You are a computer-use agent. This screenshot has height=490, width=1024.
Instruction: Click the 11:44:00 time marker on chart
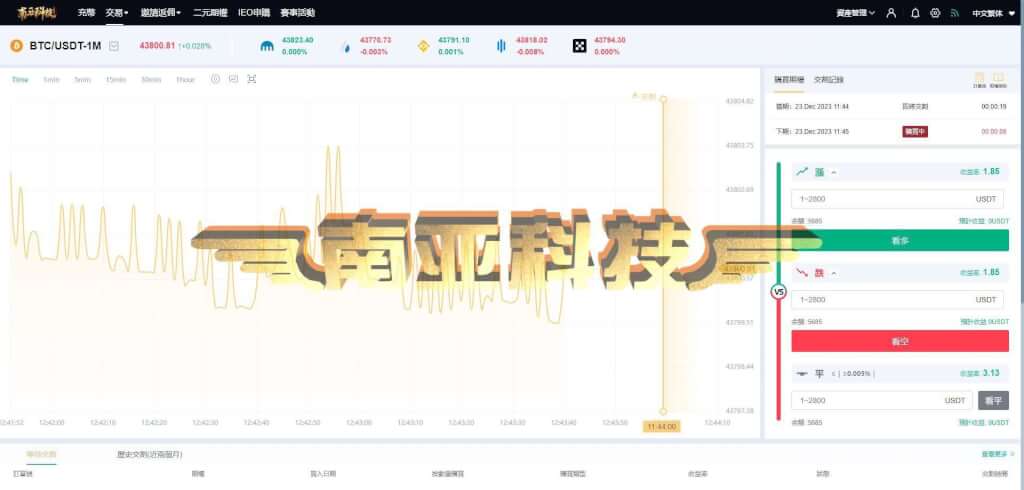pos(662,427)
